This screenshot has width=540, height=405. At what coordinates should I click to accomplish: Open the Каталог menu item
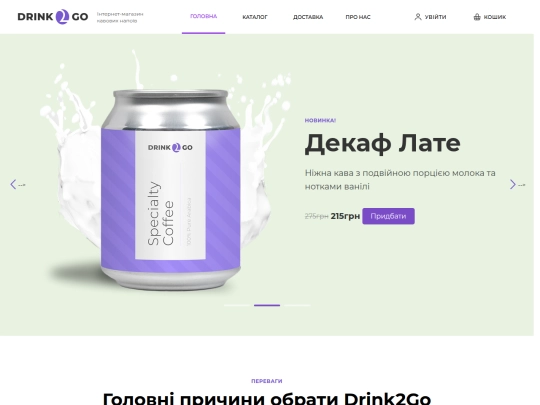tap(255, 17)
